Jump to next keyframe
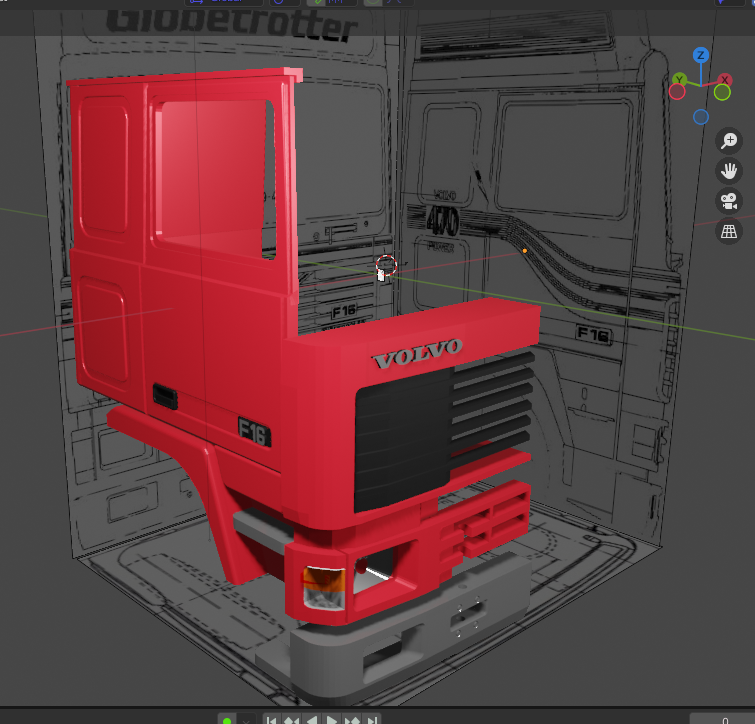 (352, 720)
